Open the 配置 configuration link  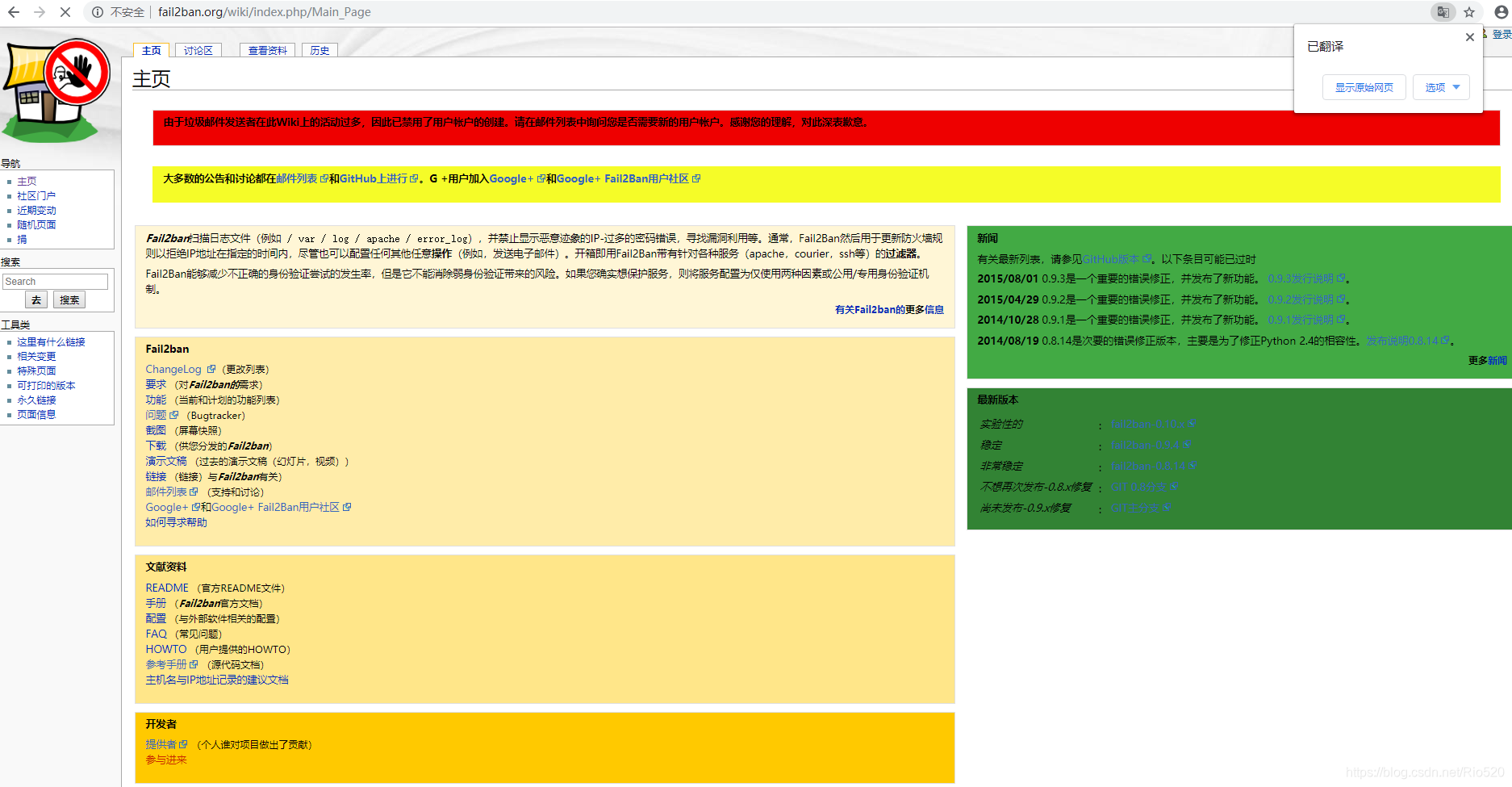[x=156, y=618]
